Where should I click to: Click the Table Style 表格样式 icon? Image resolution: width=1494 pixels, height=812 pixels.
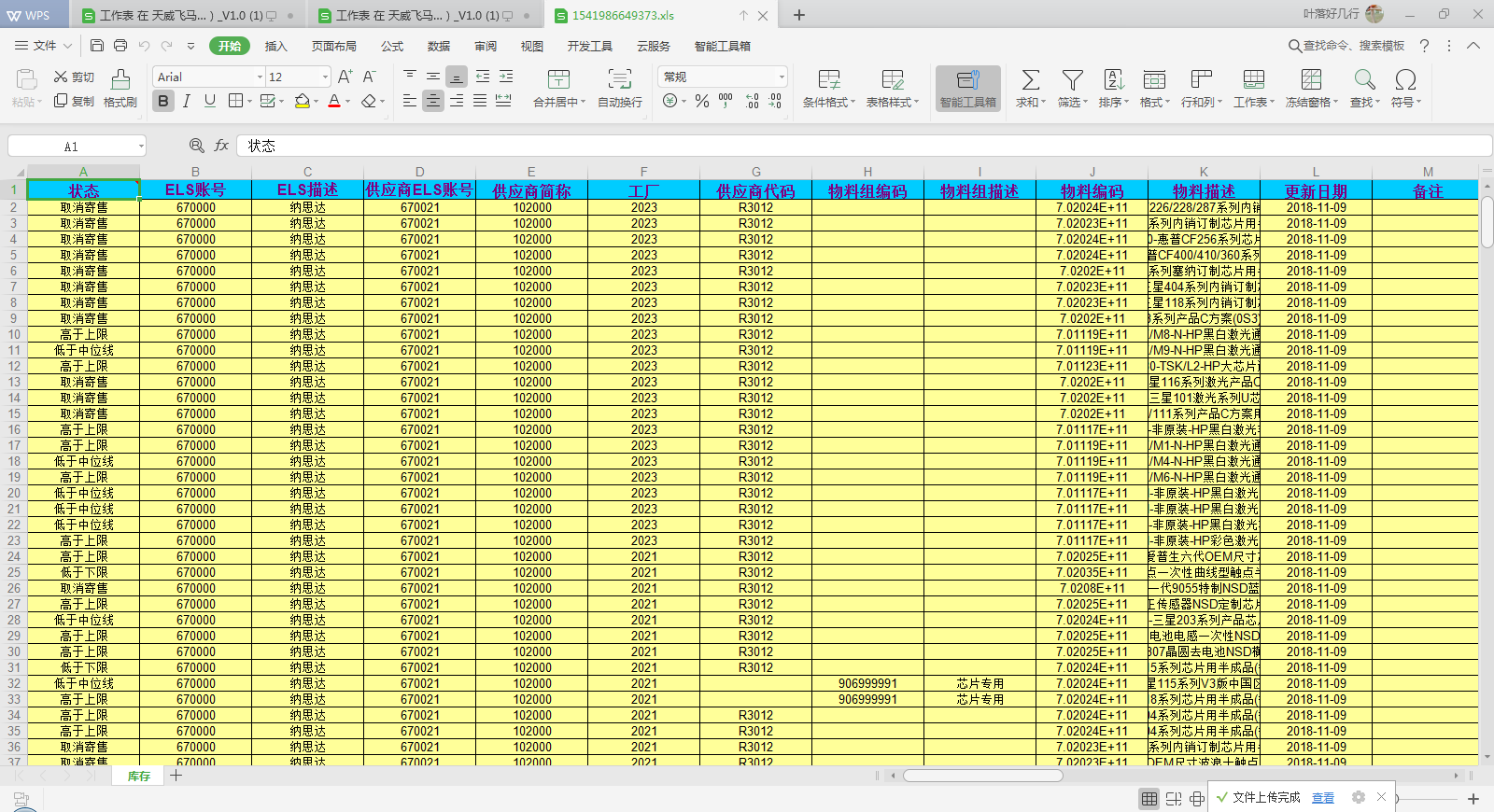click(892, 79)
